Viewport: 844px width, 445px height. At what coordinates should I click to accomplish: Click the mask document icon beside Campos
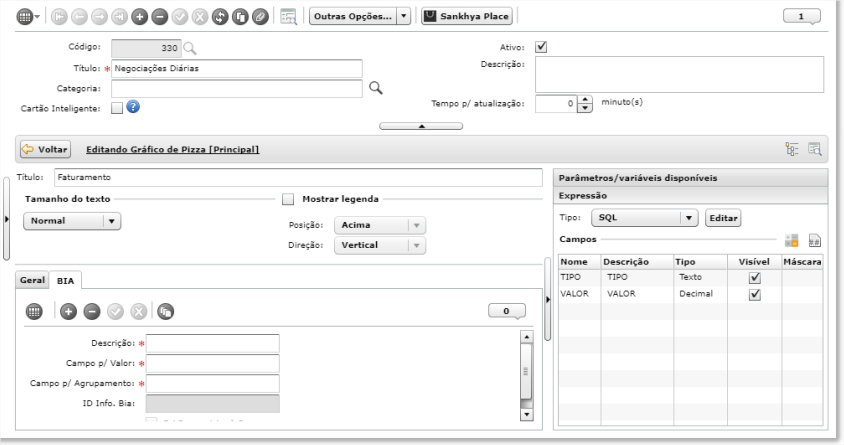[814, 240]
